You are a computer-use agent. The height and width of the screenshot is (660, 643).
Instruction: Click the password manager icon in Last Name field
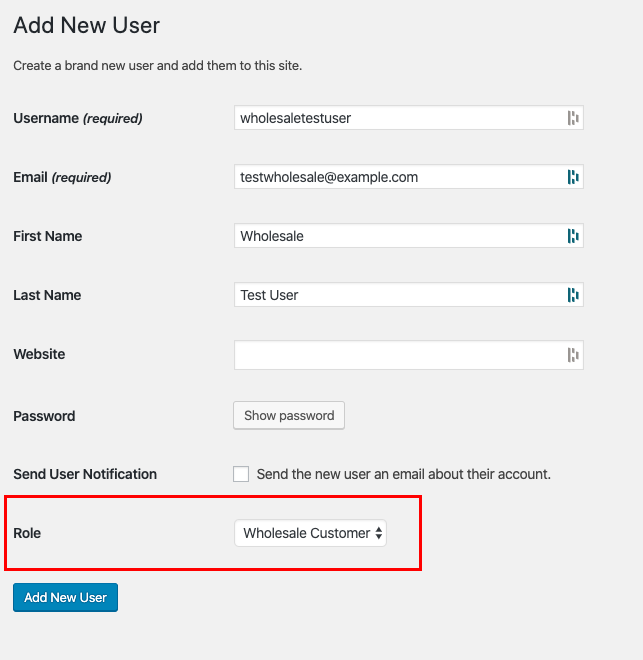tap(573, 295)
